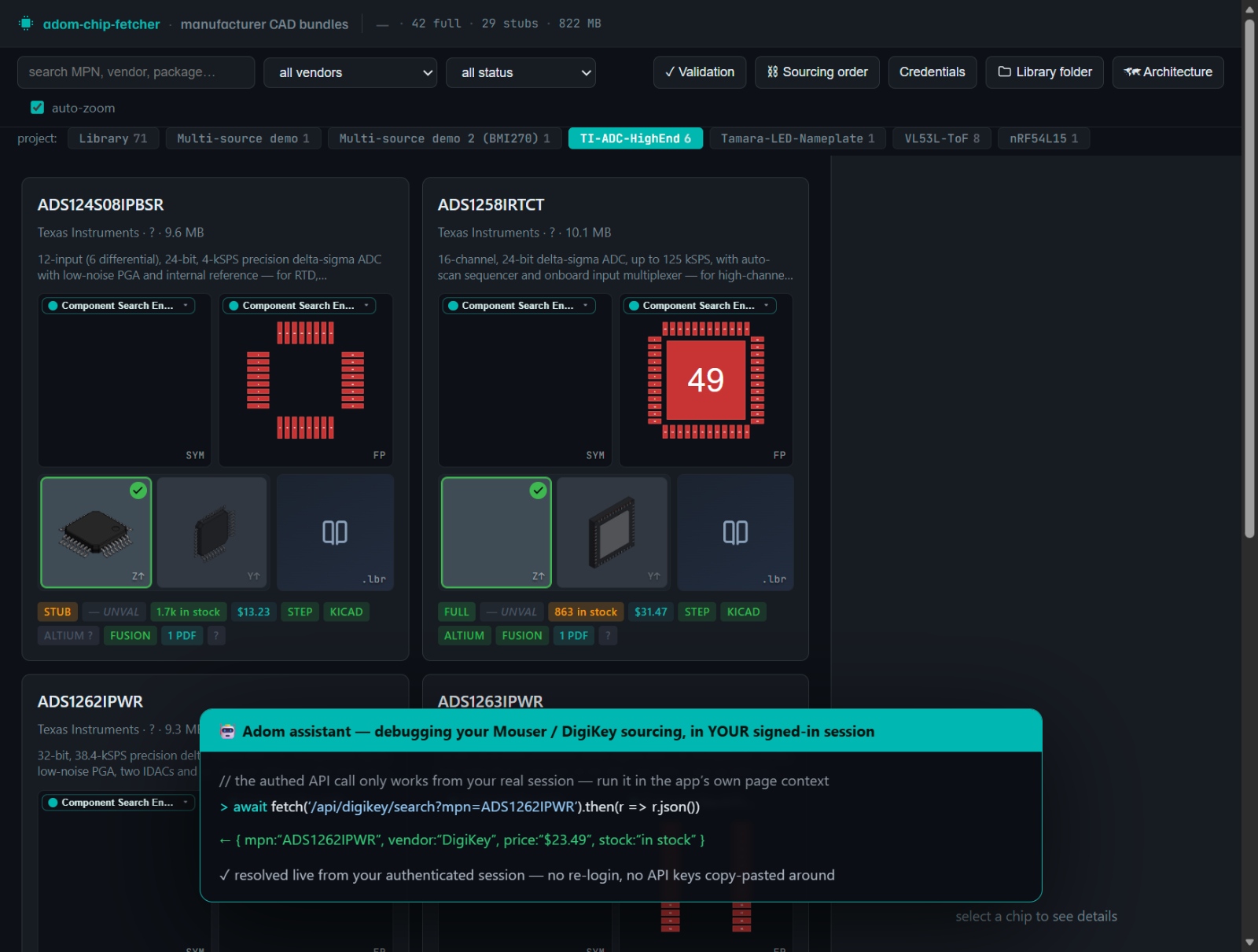The image size is (1258, 952).
Task: Click the UNVAL badge on ADS1258IRTCT
Action: pos(512,612)
